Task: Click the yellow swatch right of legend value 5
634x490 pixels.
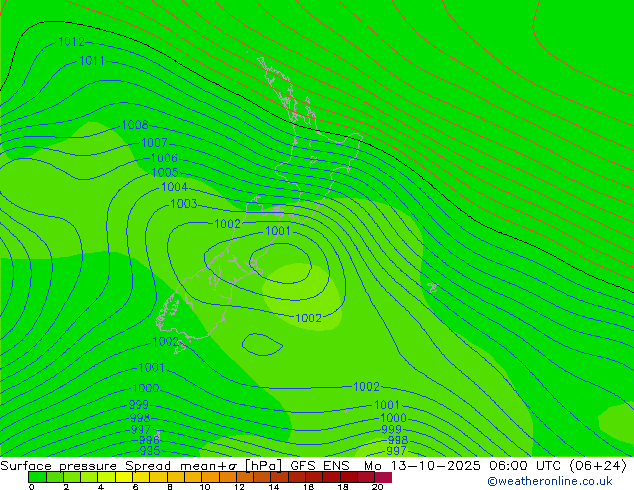Action: [x=124, y=477]
